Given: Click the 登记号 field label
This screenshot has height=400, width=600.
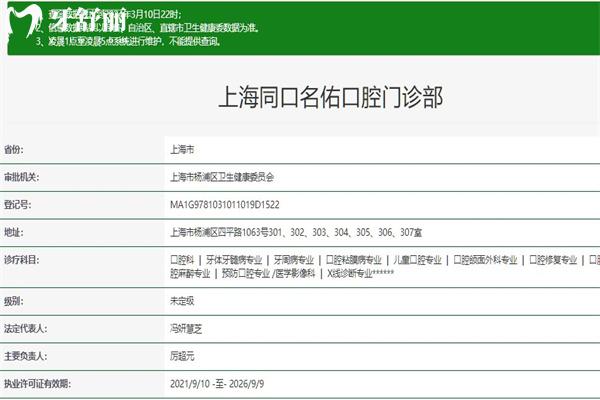Looking at the screenshot, I should click(x=17, y=205).
